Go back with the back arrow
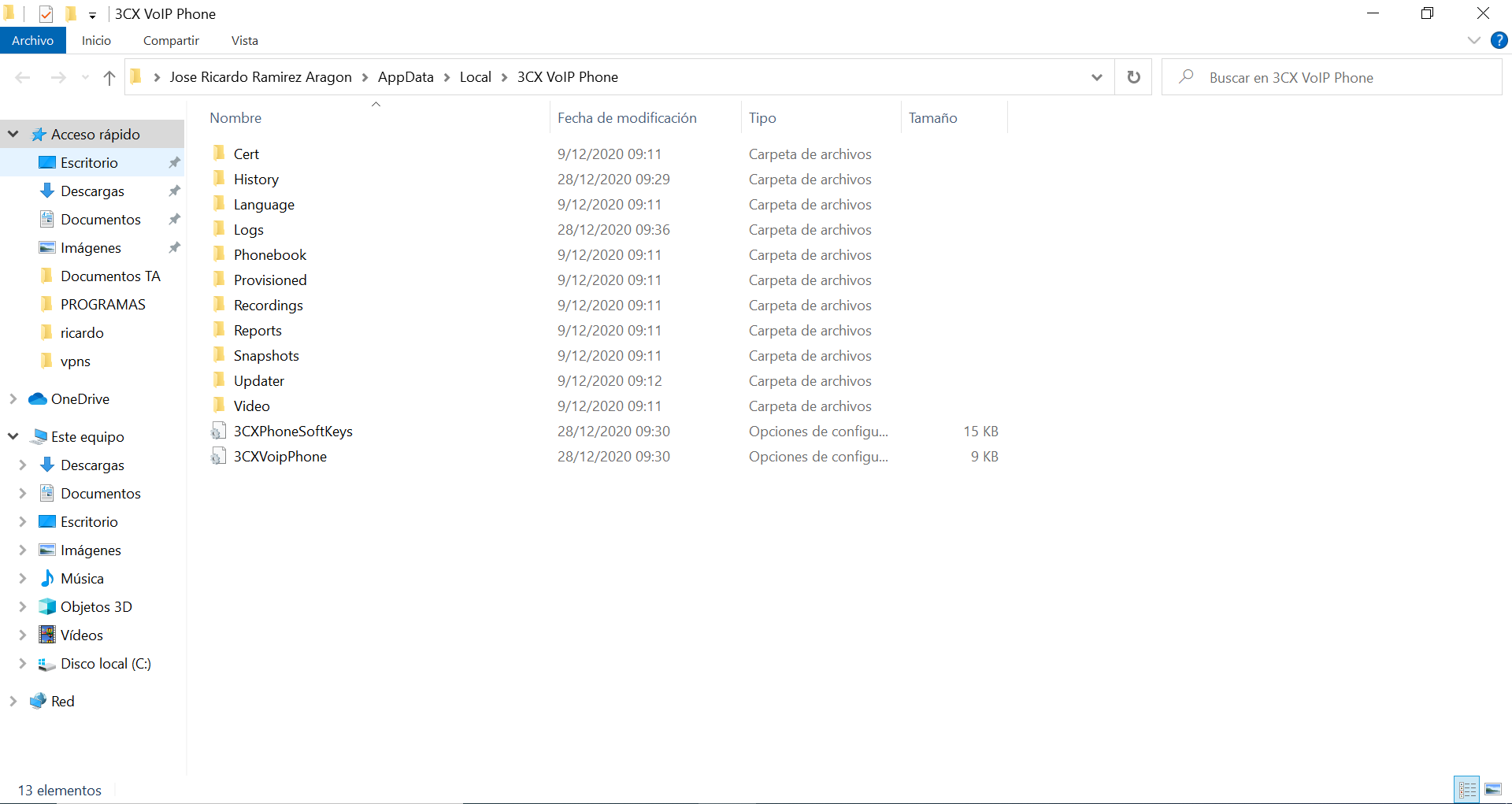The height and width of the screenshot is (804, 1512). [23, 77]
